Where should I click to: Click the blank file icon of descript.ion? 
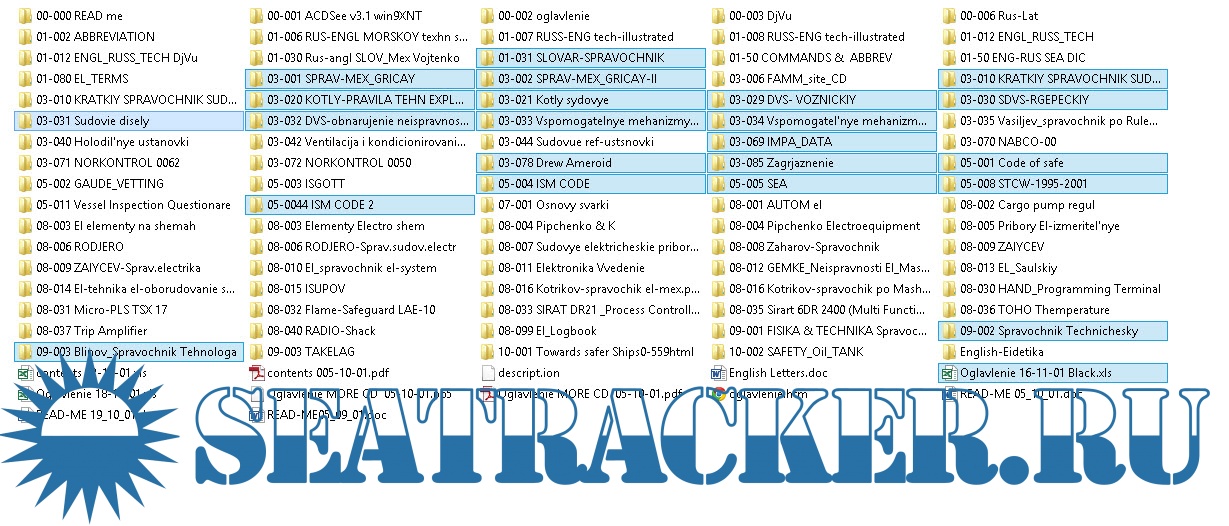(487, 373)
